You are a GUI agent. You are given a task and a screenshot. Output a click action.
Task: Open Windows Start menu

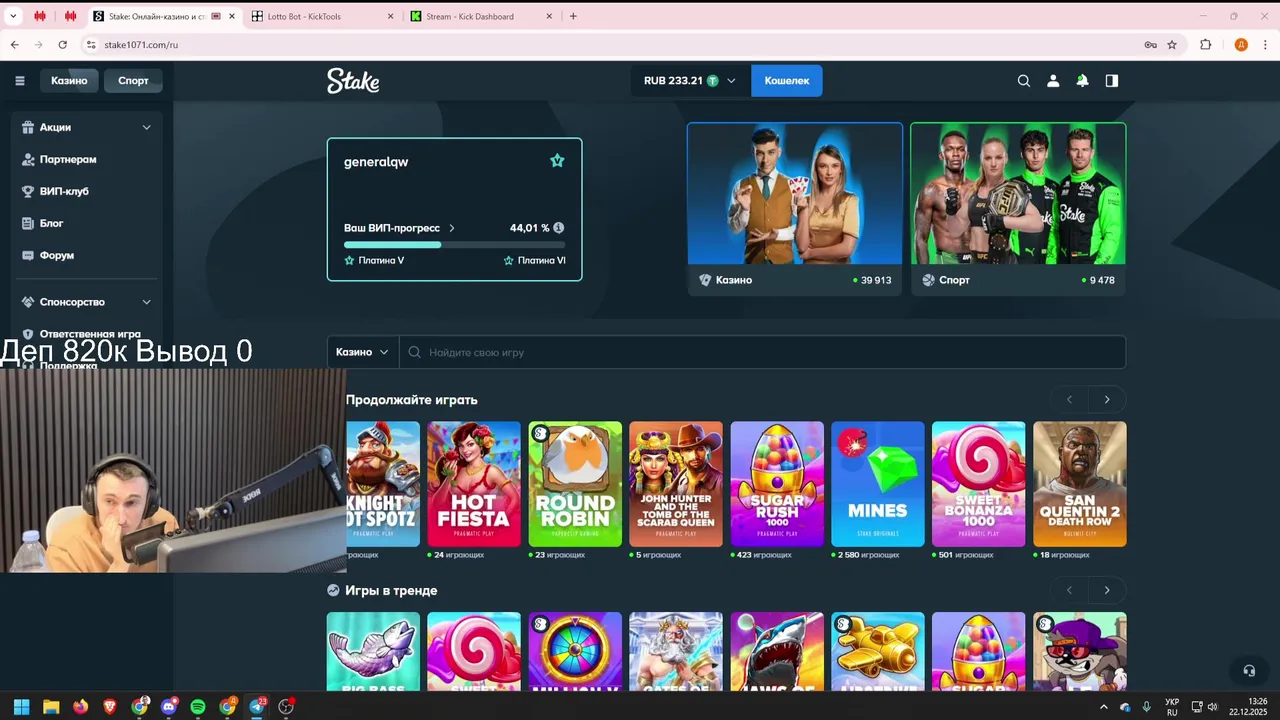tap(21, 707)
